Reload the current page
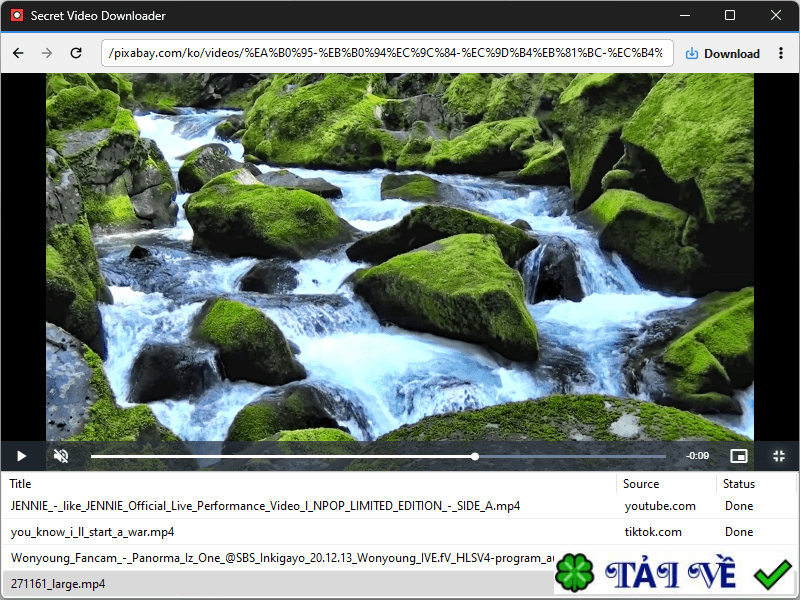Viewport: 800px width, 600px height. tap(76, 53)
